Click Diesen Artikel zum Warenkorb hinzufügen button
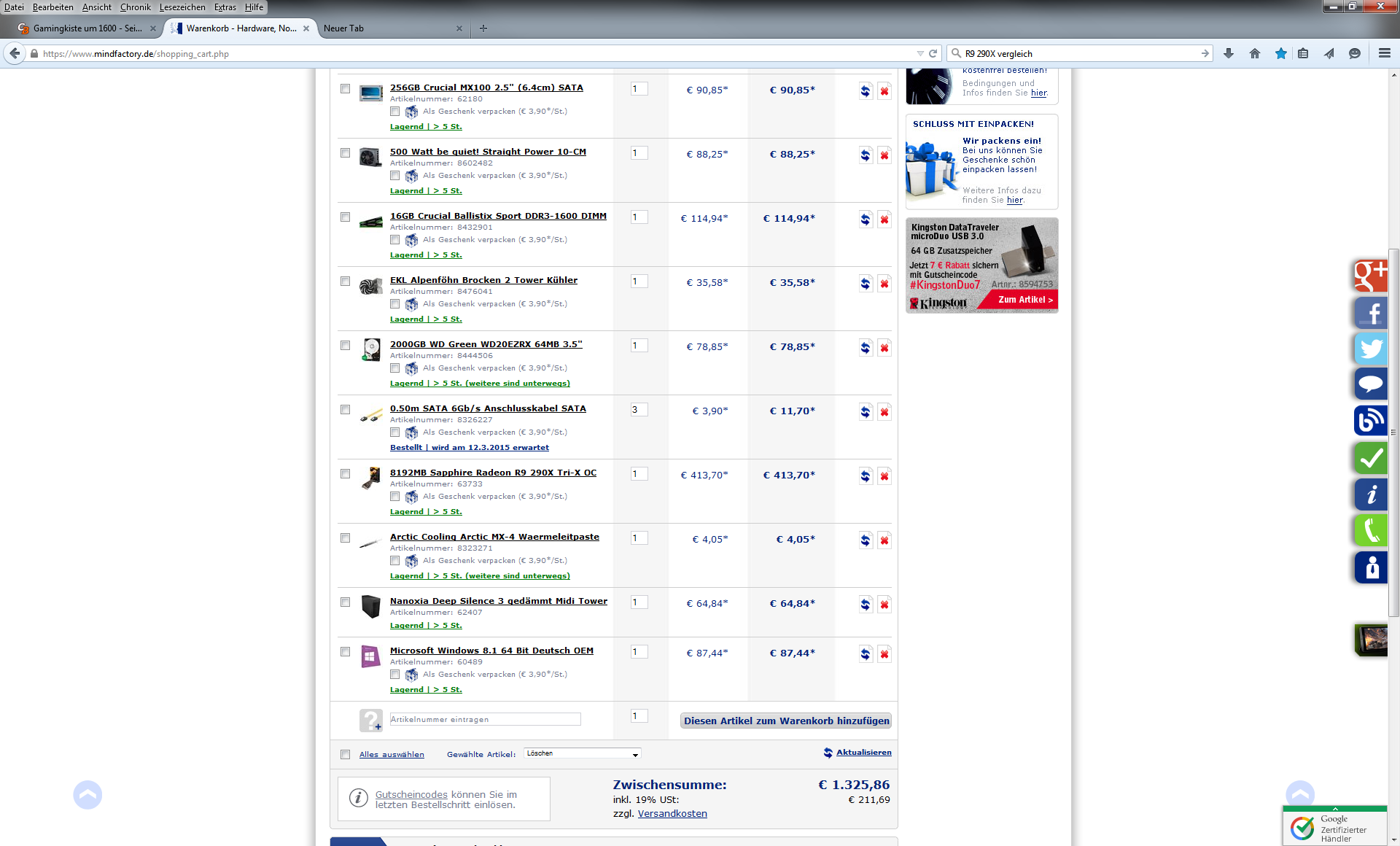 coord(785,721)
